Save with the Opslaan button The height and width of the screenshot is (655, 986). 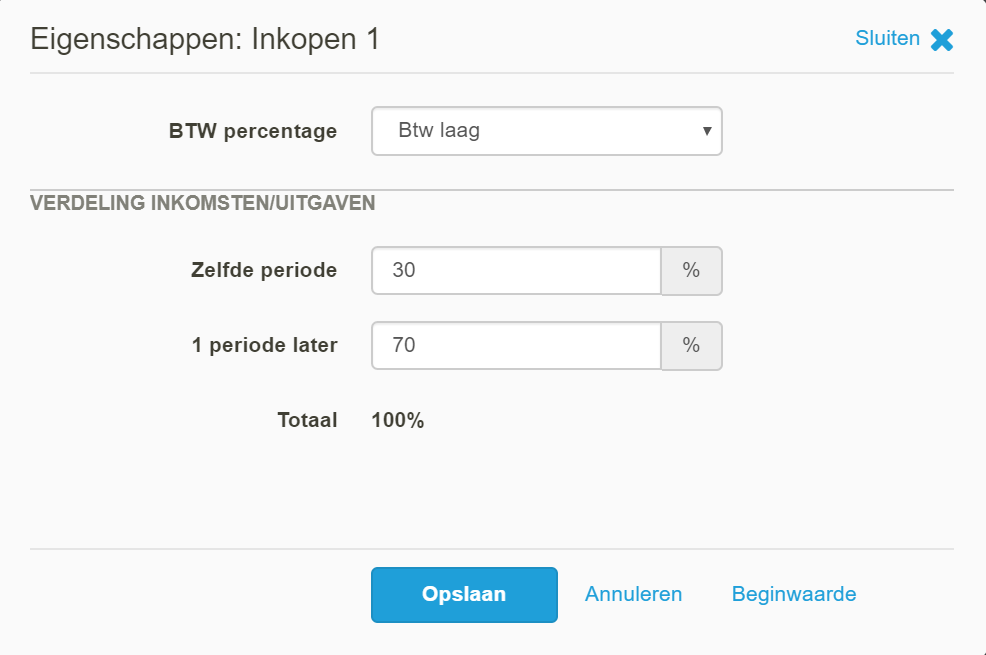pos(464,595)
